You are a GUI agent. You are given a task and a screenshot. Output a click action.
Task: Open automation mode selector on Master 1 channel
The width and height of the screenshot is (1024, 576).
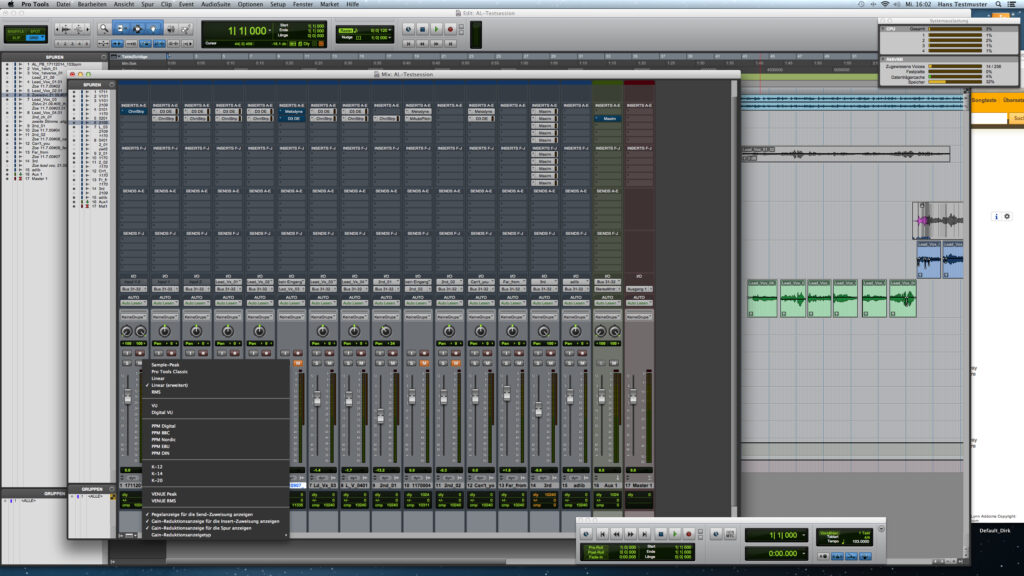coord(639,303)
